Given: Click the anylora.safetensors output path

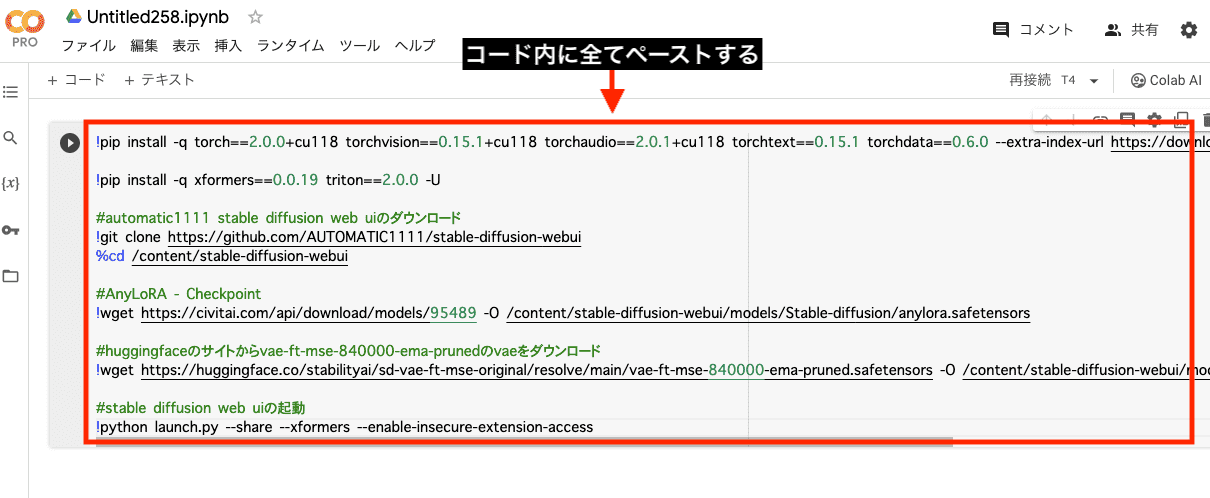Looking at the screenshot, I should [768, 313].
